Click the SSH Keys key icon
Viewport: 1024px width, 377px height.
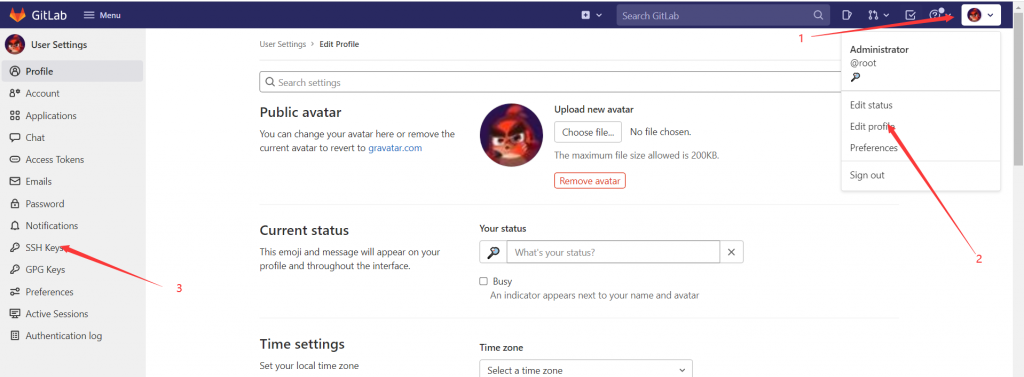14,248
